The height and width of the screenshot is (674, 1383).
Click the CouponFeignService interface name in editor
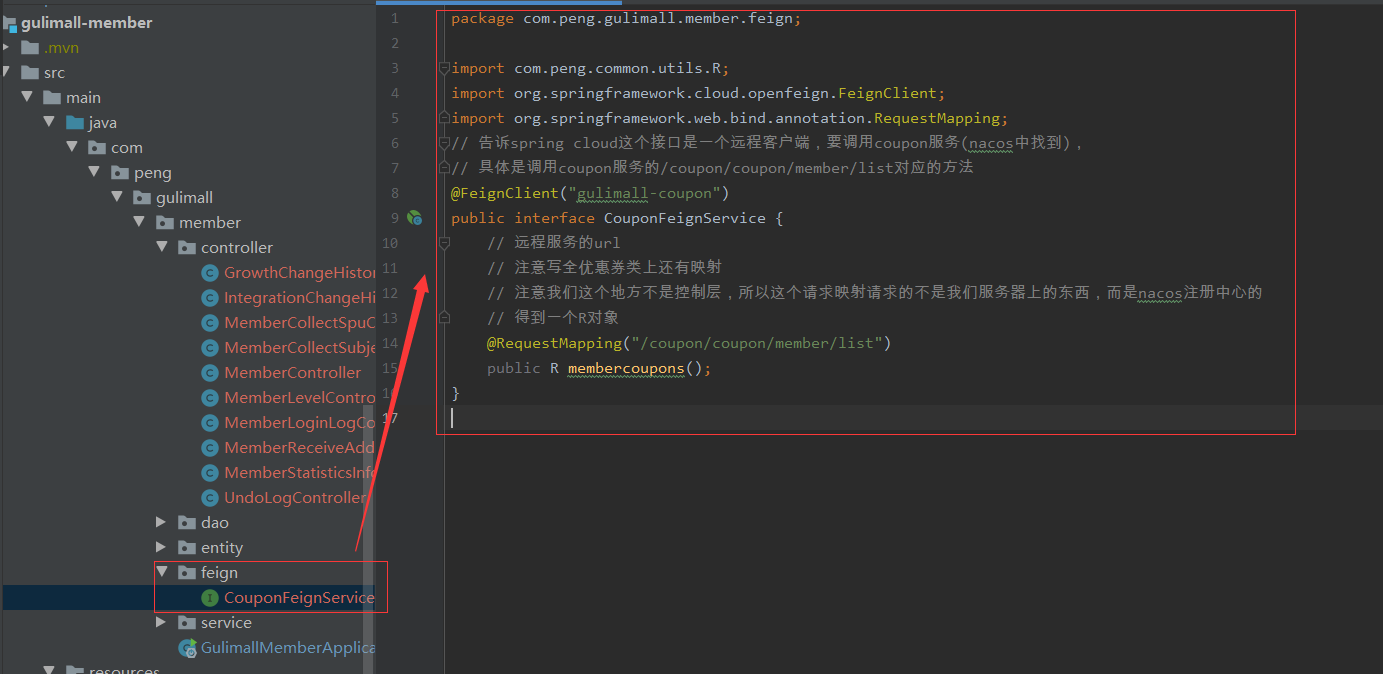tap(685, 218)
